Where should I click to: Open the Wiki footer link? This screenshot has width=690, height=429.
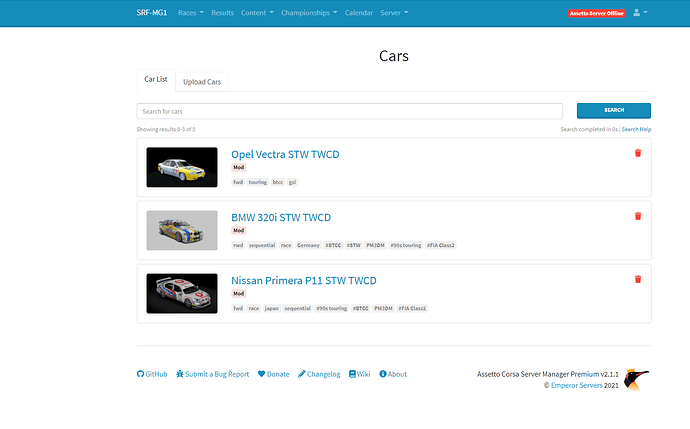(360, 374)
